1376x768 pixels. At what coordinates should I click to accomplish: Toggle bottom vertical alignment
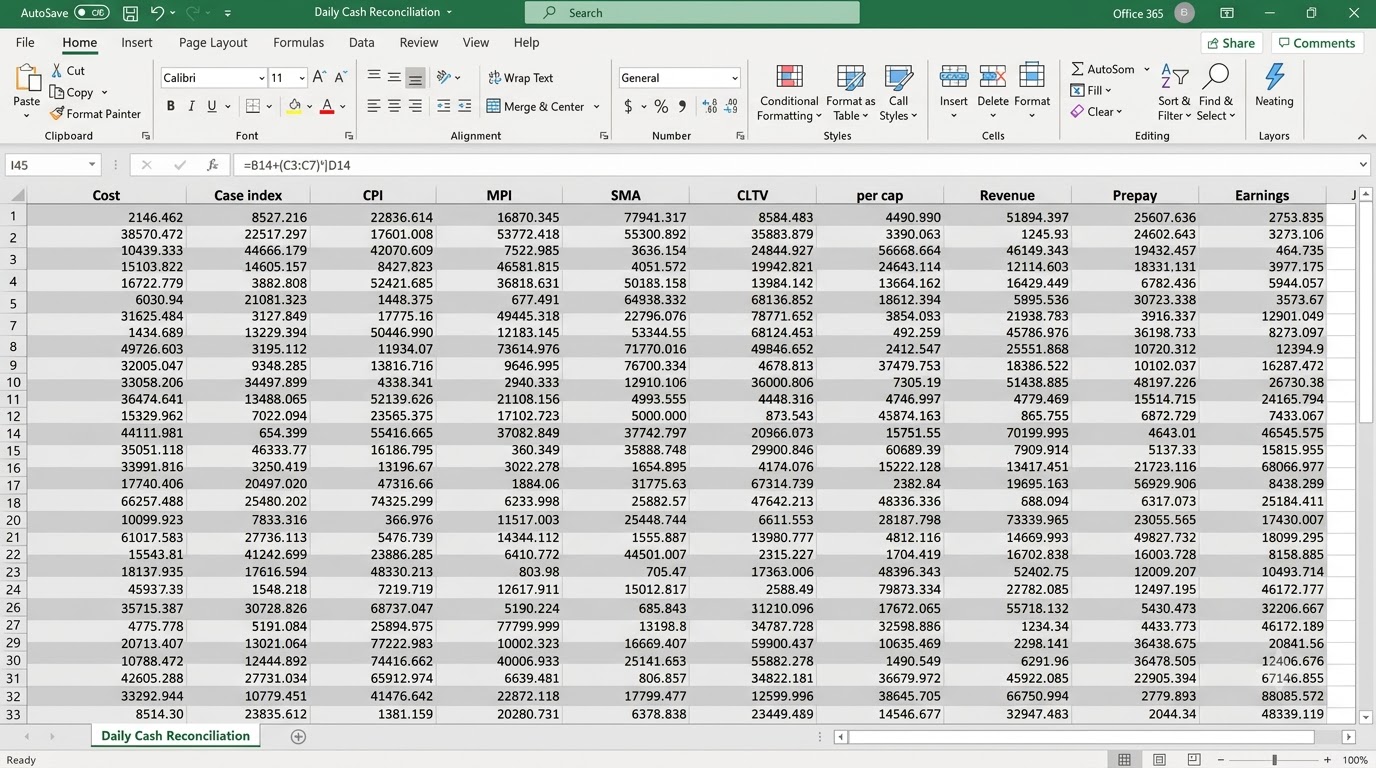click(x=415, y=77)
